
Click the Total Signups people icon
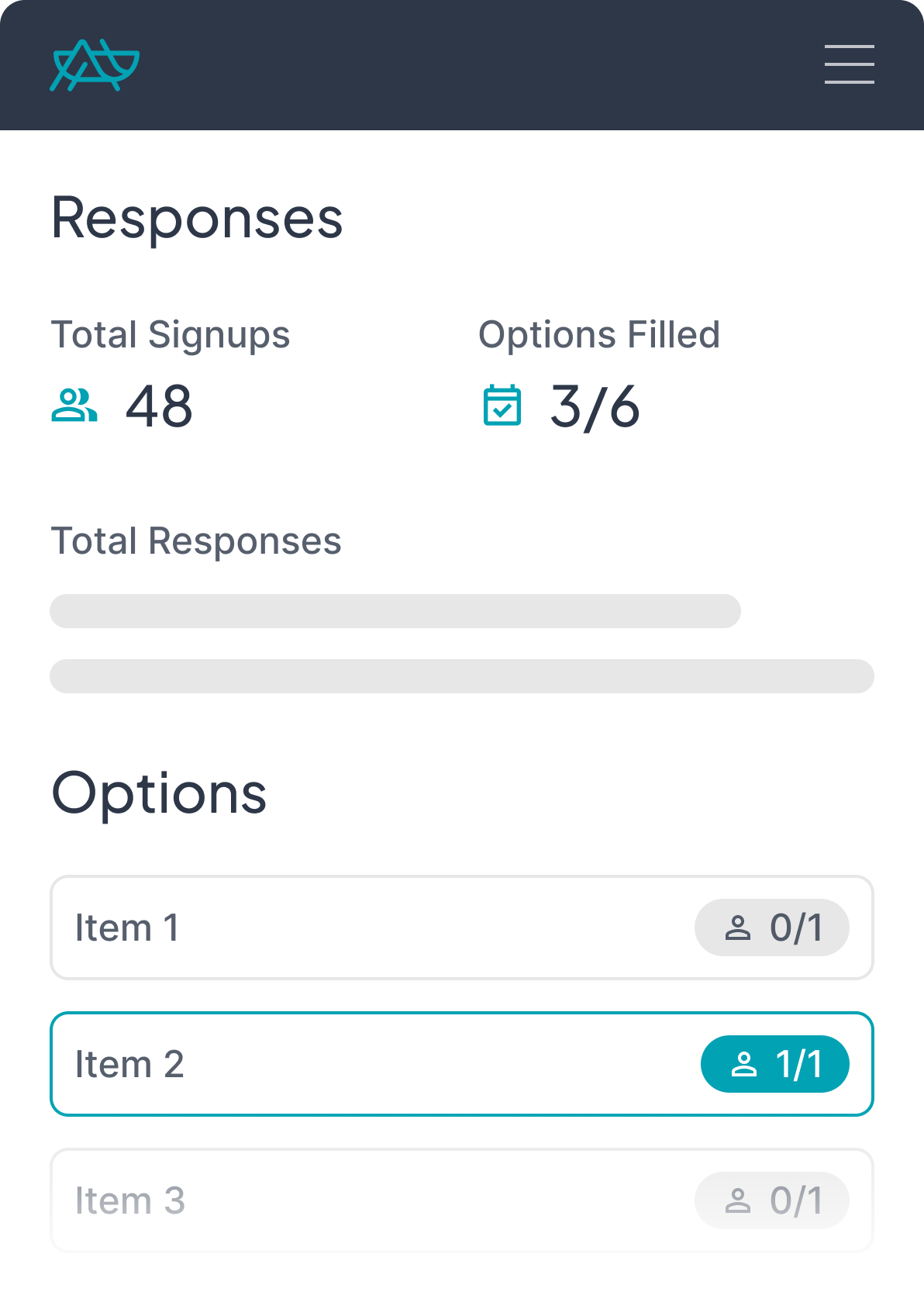coord(74,406)
